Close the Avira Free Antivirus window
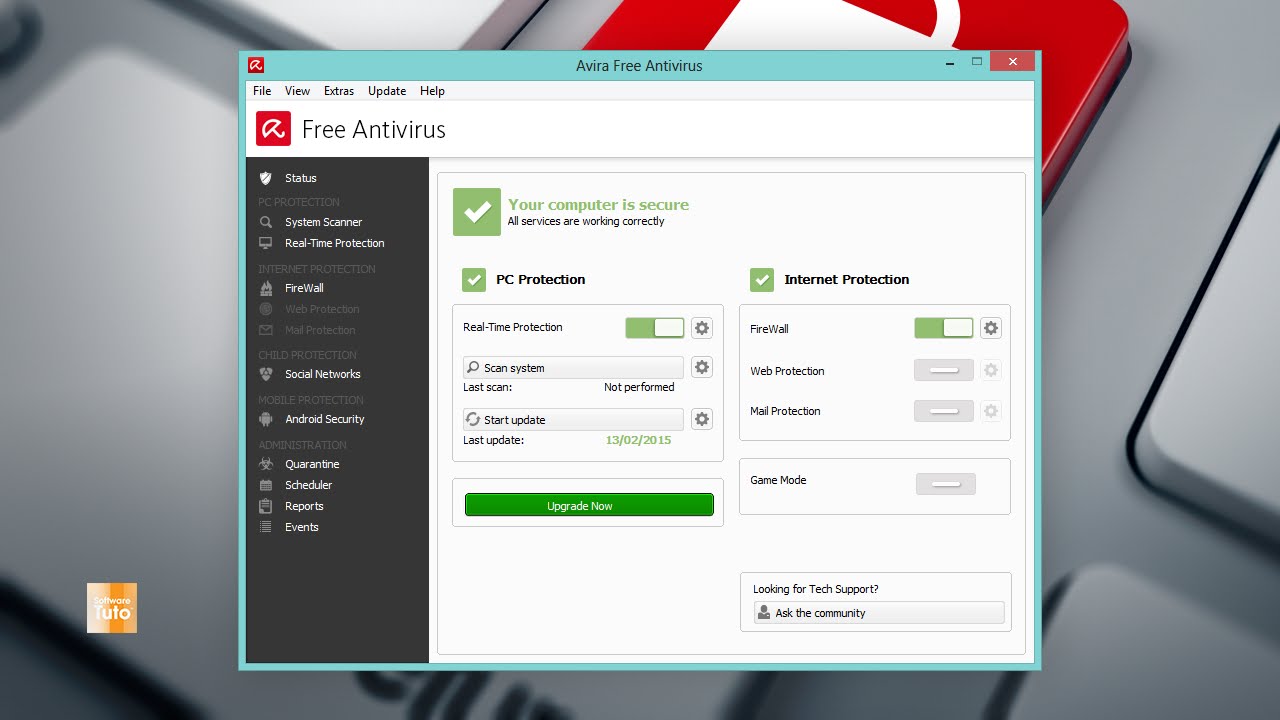 1013,62
